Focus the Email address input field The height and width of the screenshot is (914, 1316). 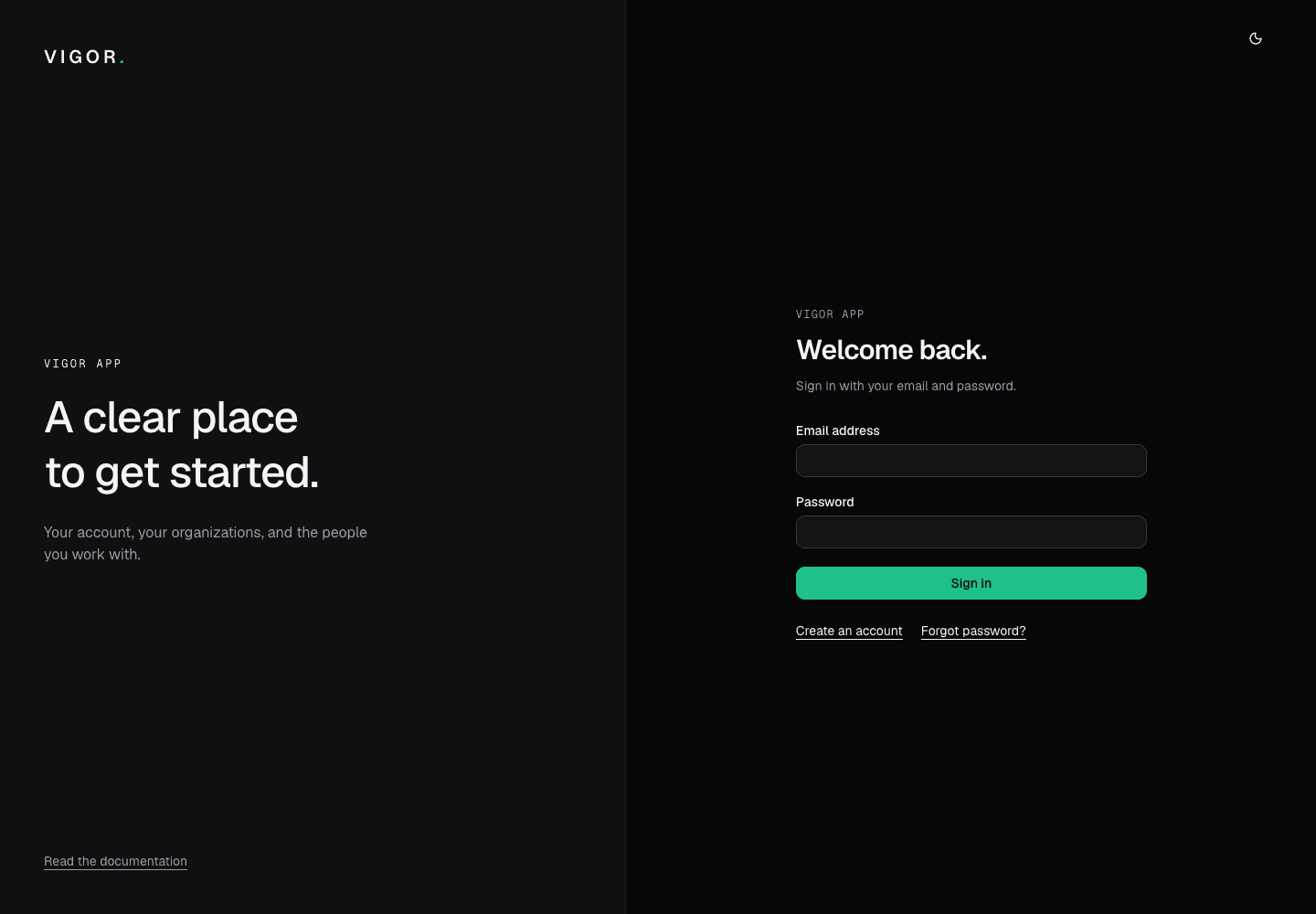click(971, 461)
